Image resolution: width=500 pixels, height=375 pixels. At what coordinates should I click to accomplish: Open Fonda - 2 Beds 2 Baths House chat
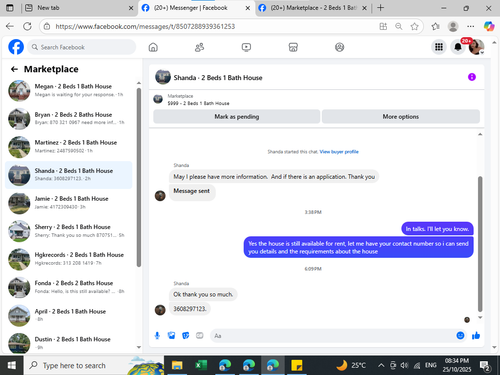pos(69,287)
